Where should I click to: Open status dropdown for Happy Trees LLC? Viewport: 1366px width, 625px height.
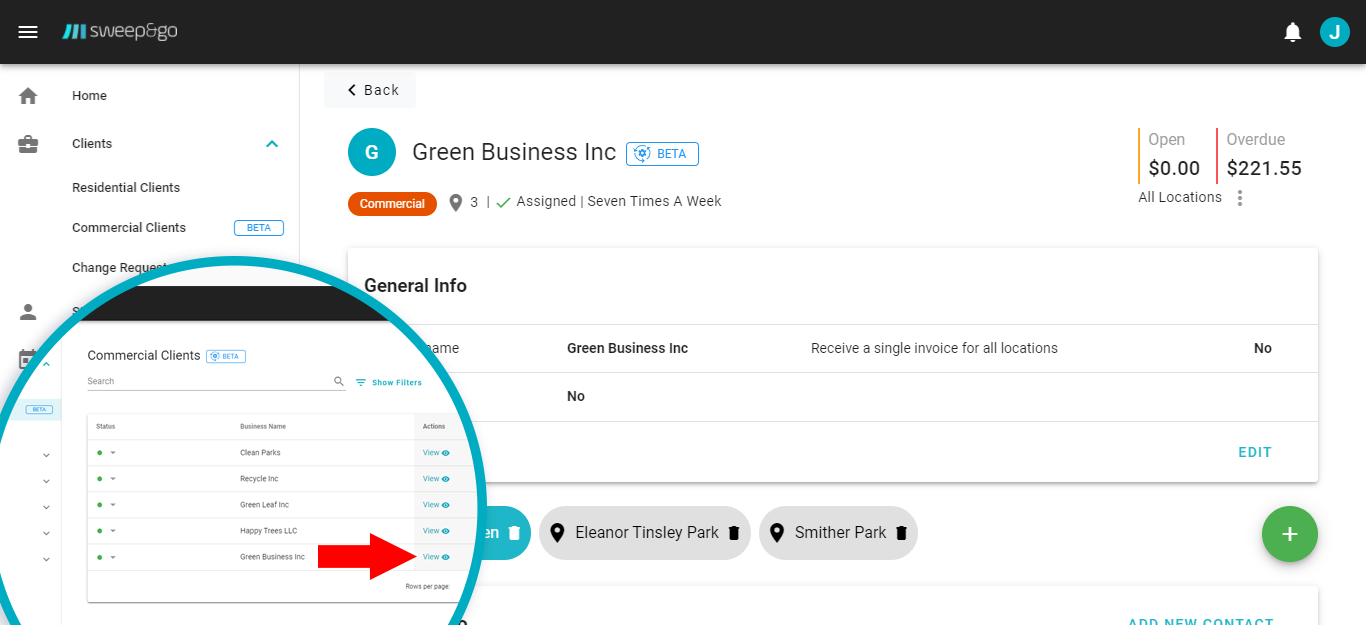(x=113, y=531)
